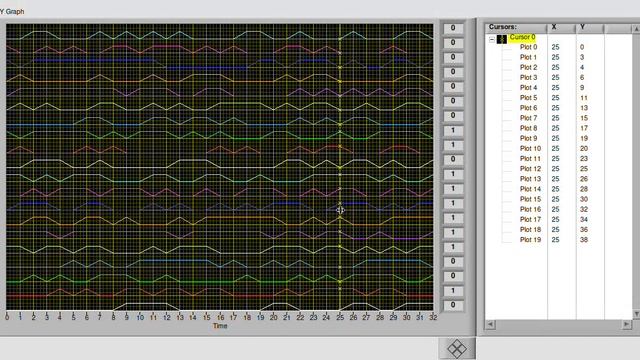The width and height of the screenshot is (640, 360).
Task: Click the horizontal scrollbar track of cursor legend
Action: pyautogui.click(x=559, y=324)
